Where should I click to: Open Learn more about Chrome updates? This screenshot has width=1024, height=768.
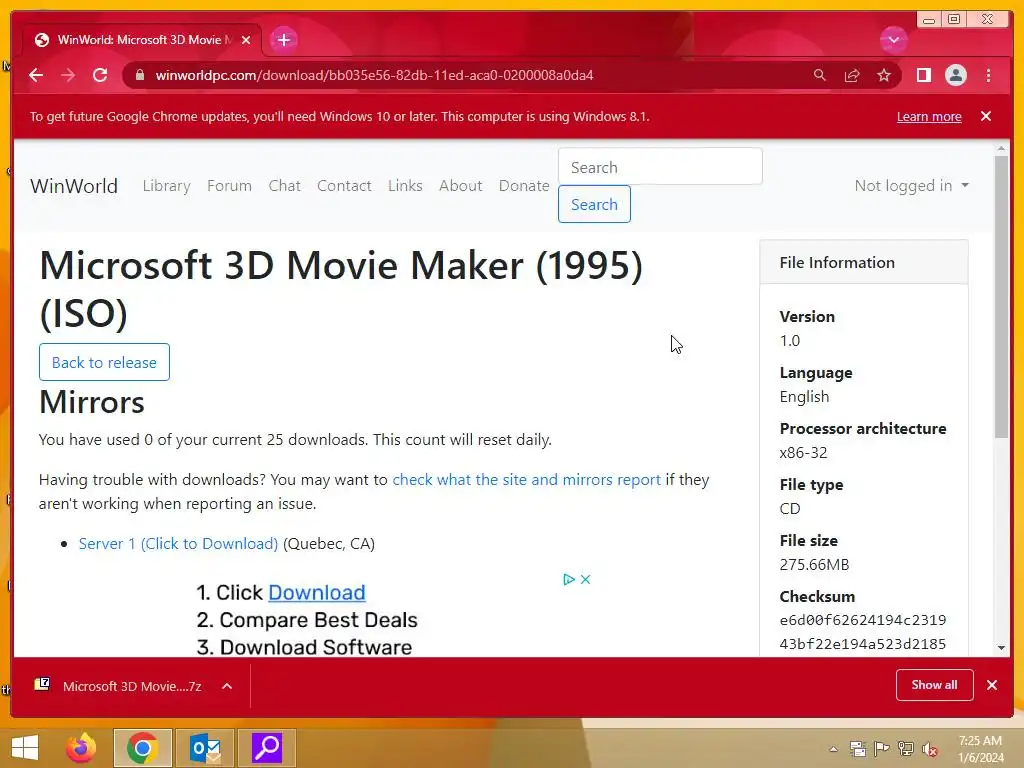(929, 116)
